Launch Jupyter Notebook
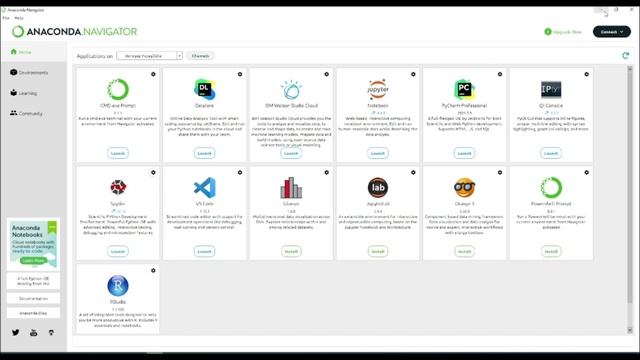640x360 pixels. tap(378, 153)
